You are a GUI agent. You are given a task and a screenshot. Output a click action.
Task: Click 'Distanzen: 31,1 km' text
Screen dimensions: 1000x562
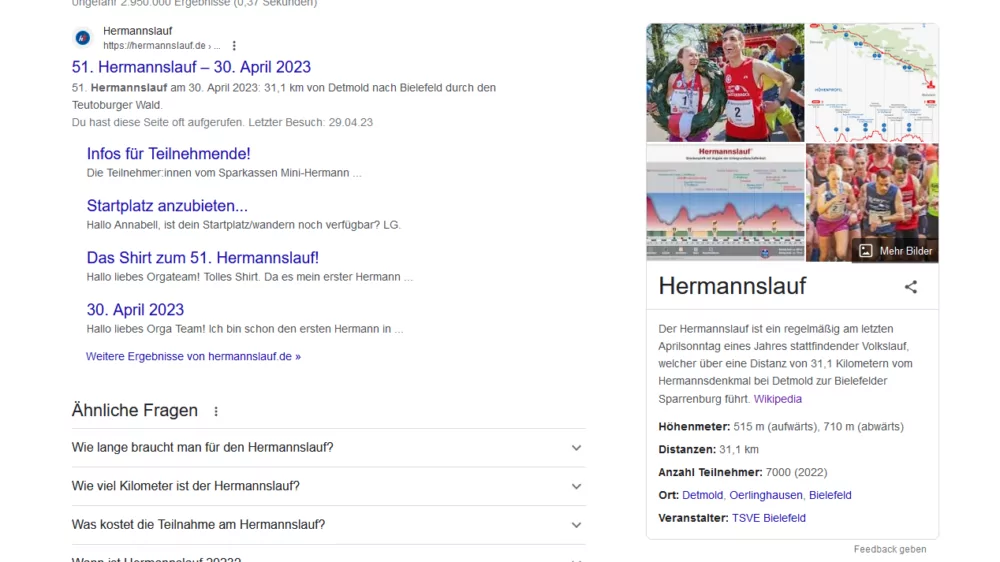click(x=709, y=450)
